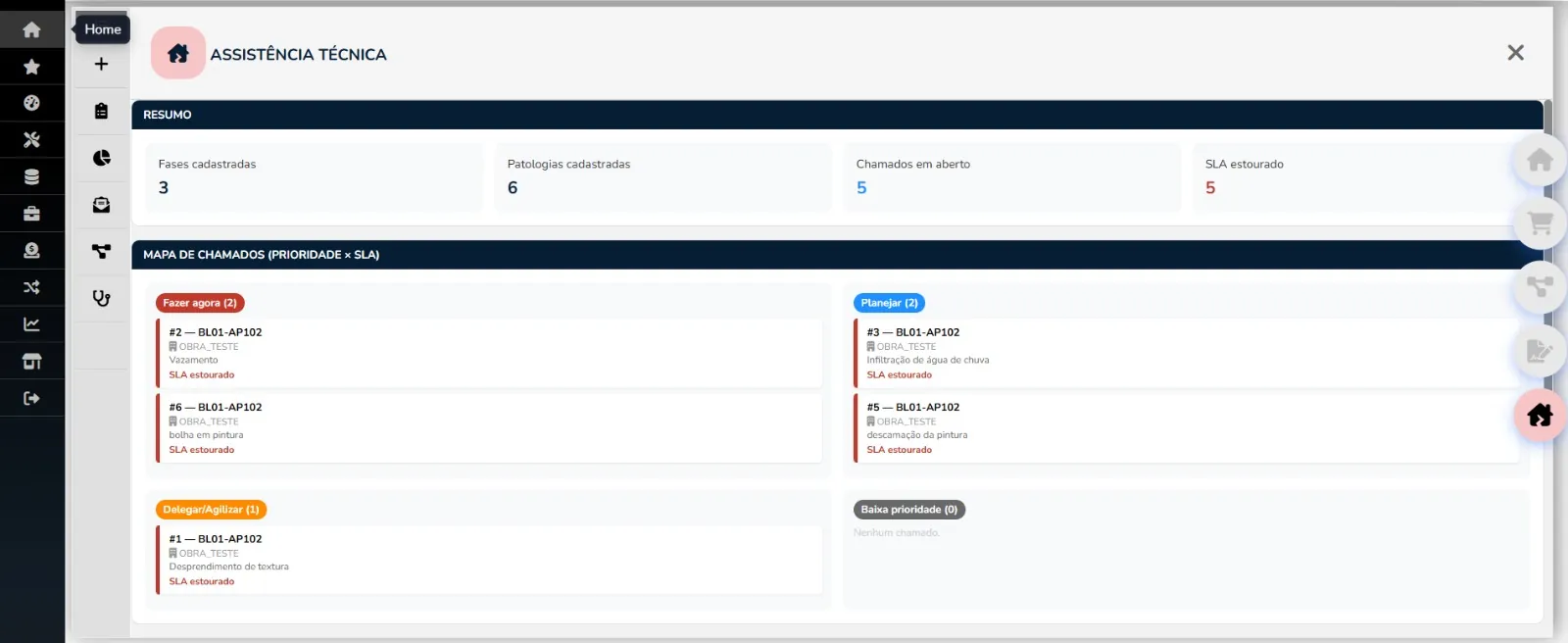Click the 'Patologias cadastradas' summary card
Image resolution: width=1568 pixels, height=643 pixels.
click(663, 177)
